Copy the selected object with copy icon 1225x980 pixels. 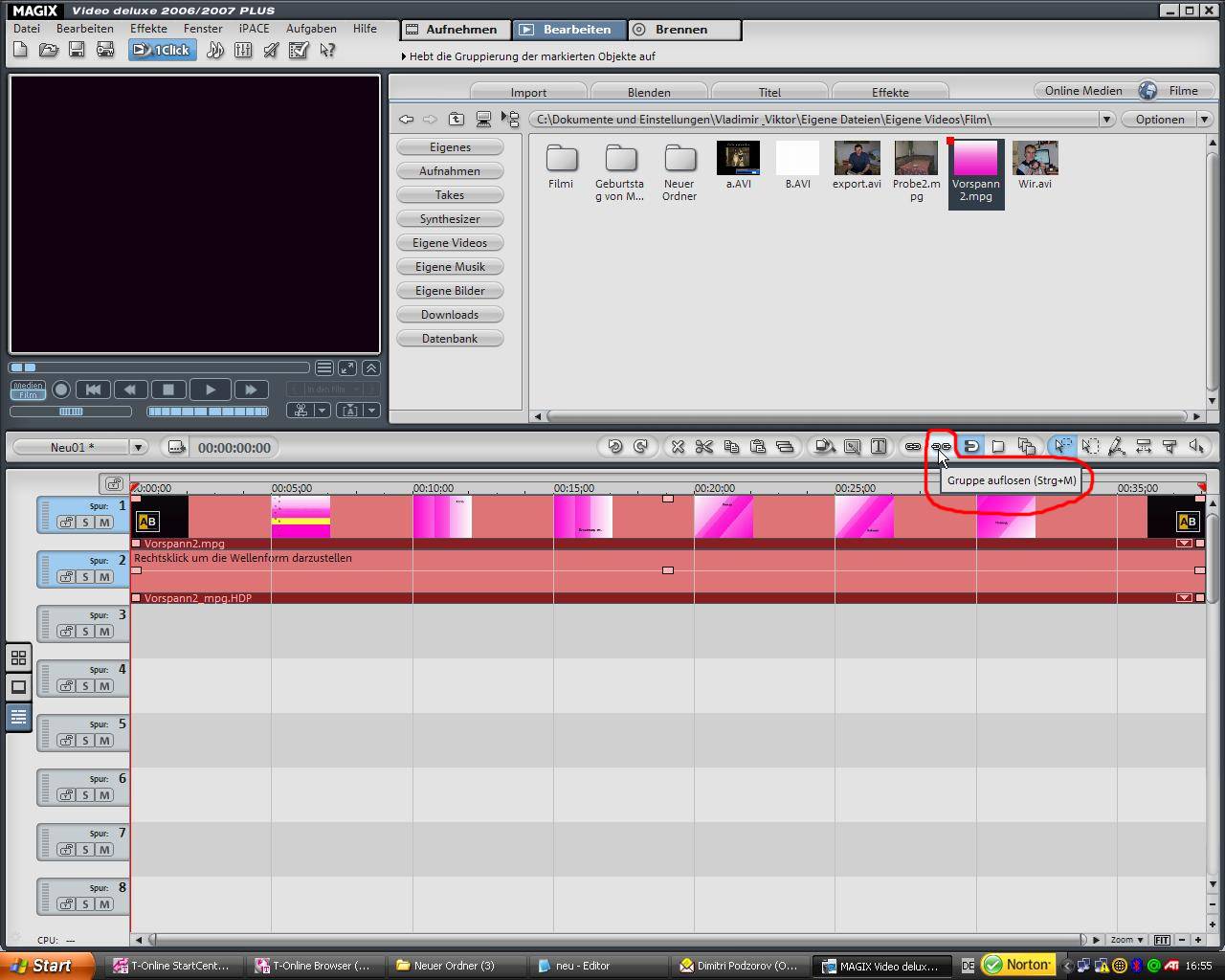tap(731, 446)
